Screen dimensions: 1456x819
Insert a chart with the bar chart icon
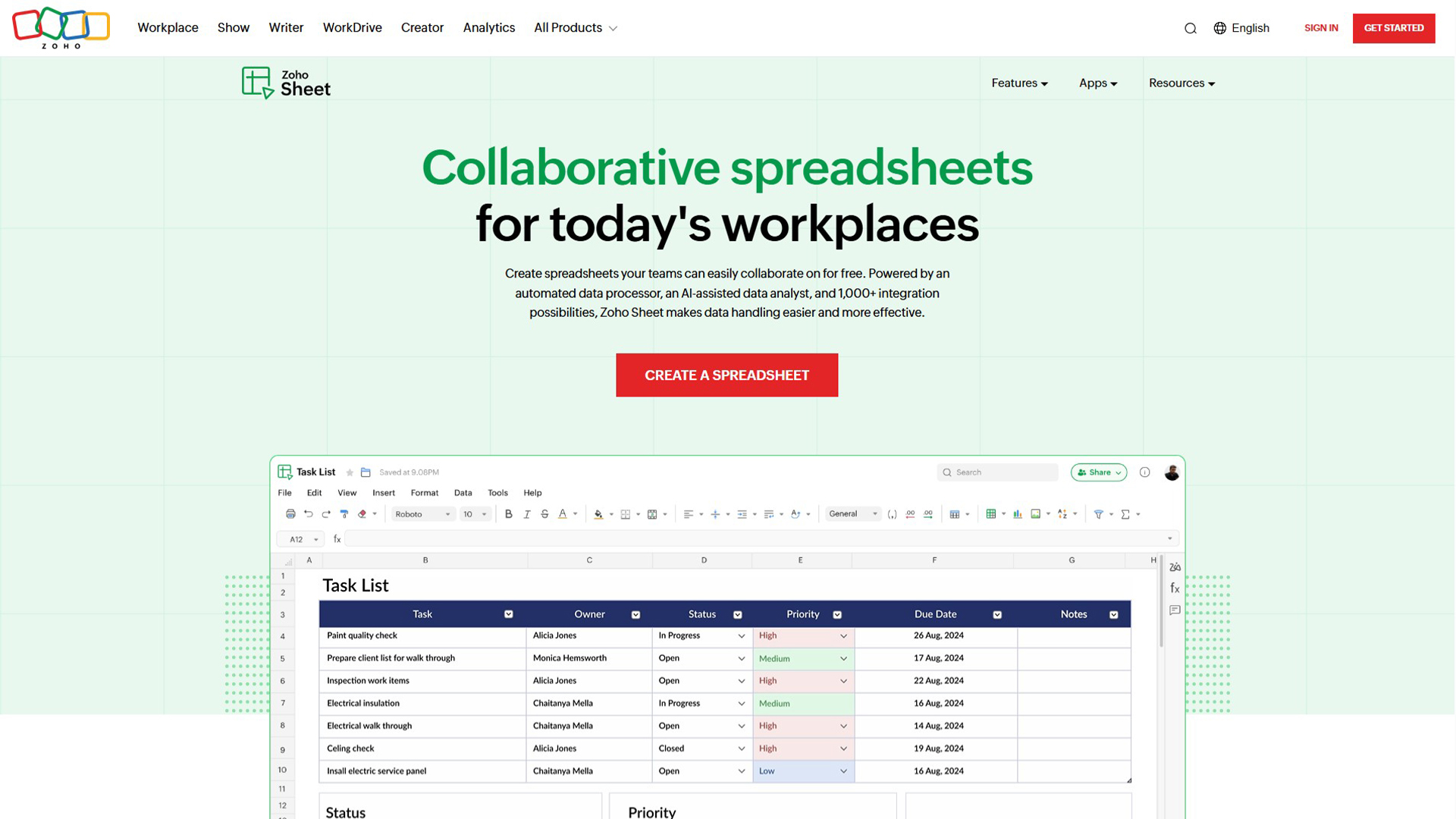click(1018, 514)
